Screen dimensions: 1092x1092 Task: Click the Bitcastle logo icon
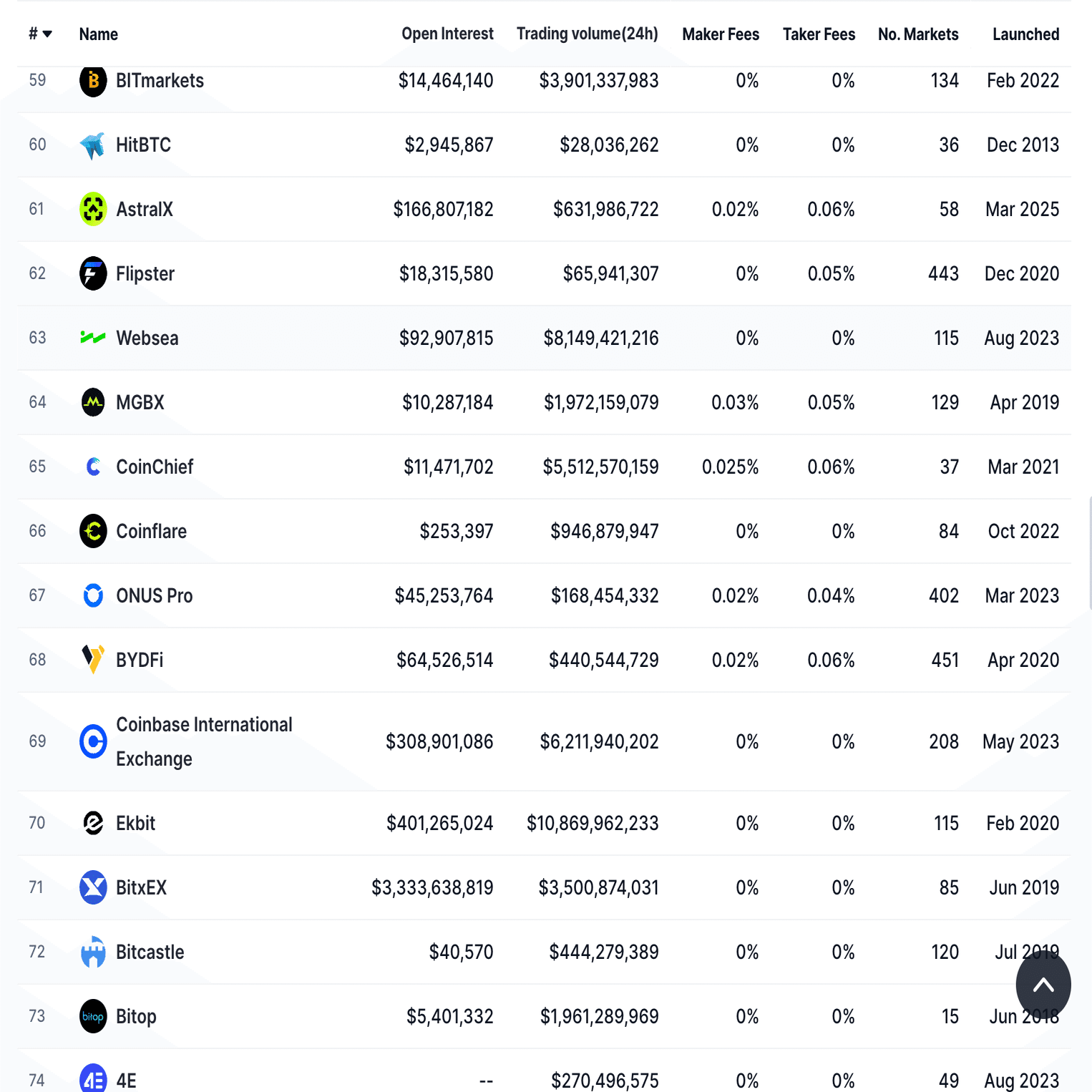(93, 952)
